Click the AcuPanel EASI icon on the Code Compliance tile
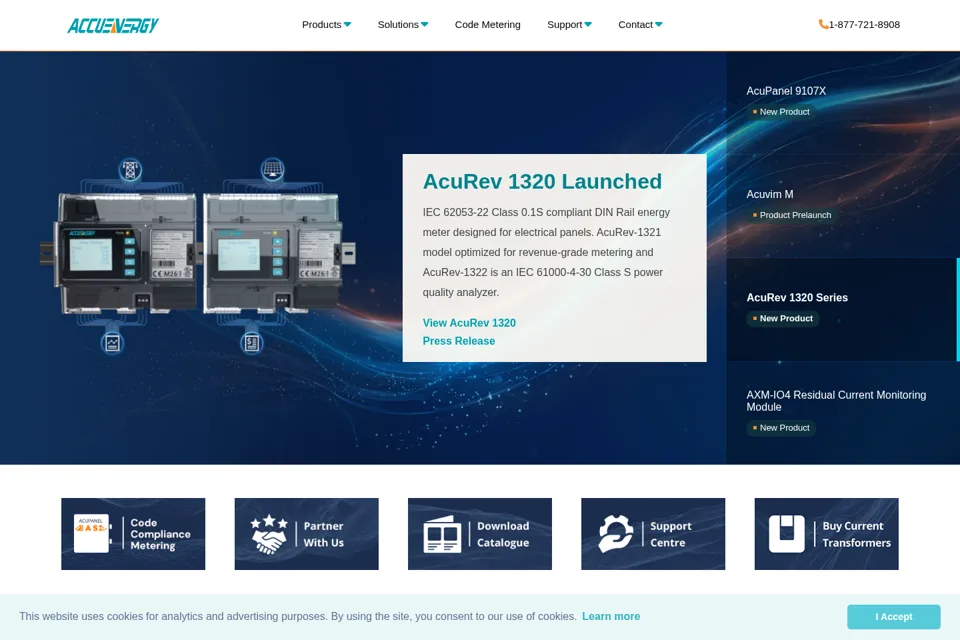 tap(92, 533)
